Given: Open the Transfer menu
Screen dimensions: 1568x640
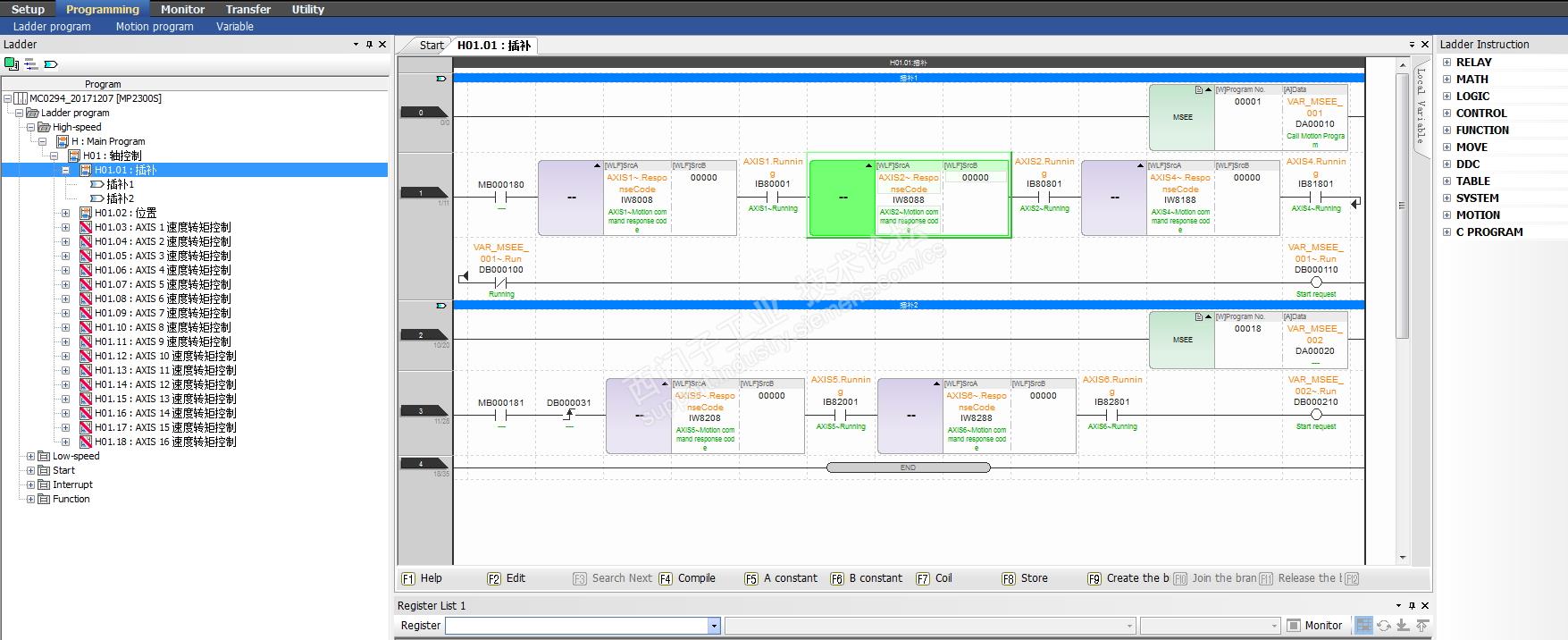Looking at the screenshot, I should coord(248,9).
